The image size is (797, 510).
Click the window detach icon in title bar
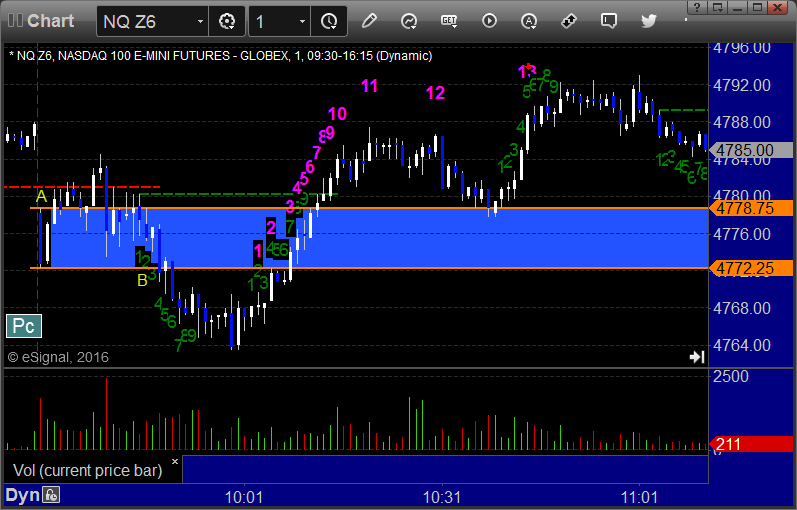718,7
